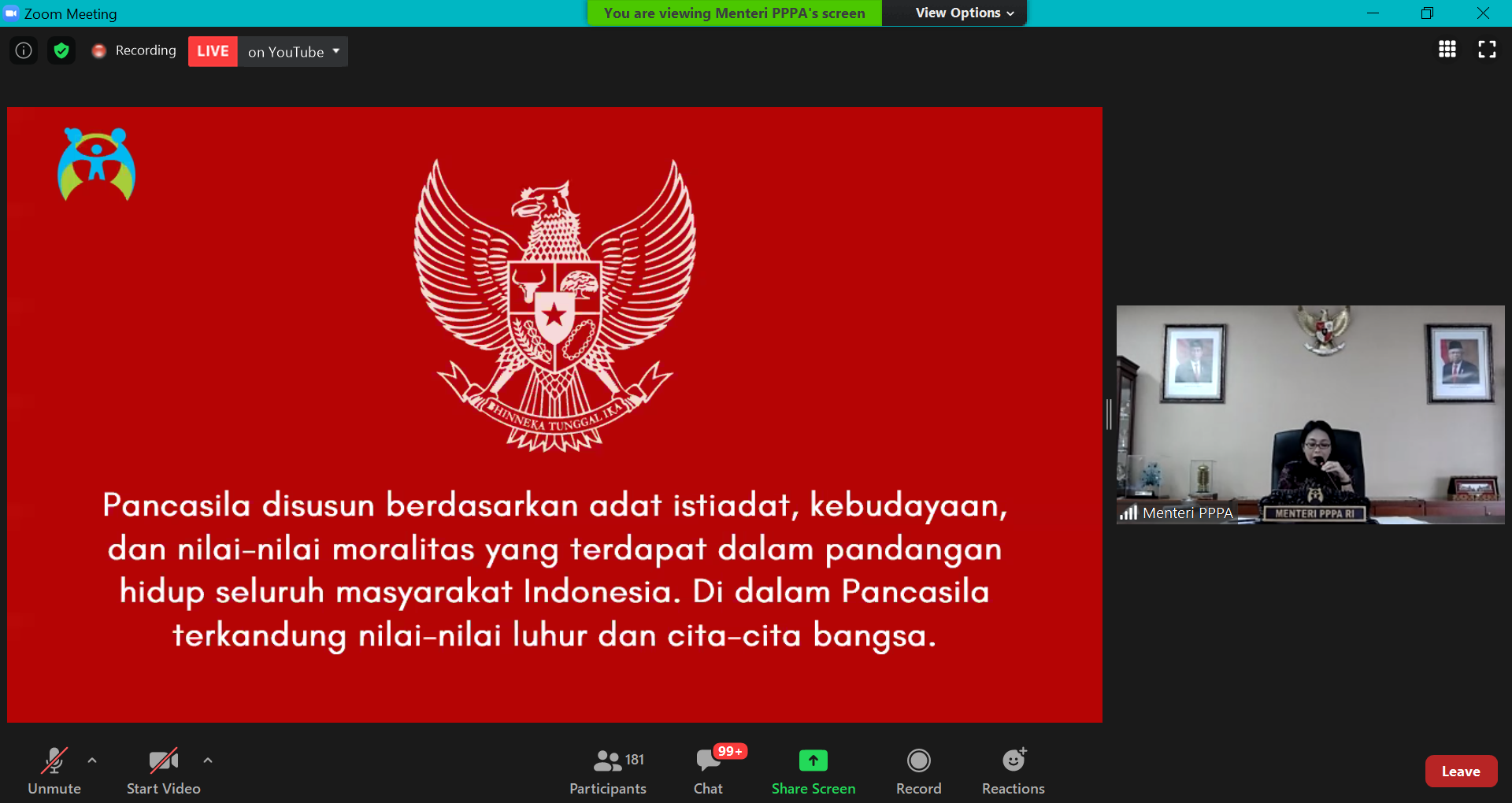
Task: Enter full screen mode
Action: coord(1487,50)
